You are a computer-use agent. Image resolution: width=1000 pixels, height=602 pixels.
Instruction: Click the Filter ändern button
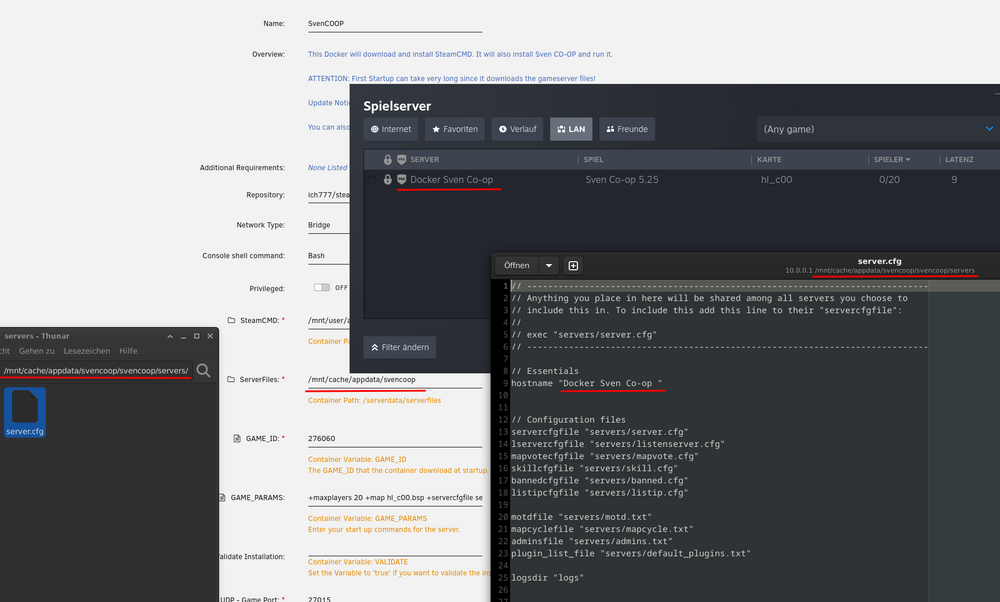(400, 347)
